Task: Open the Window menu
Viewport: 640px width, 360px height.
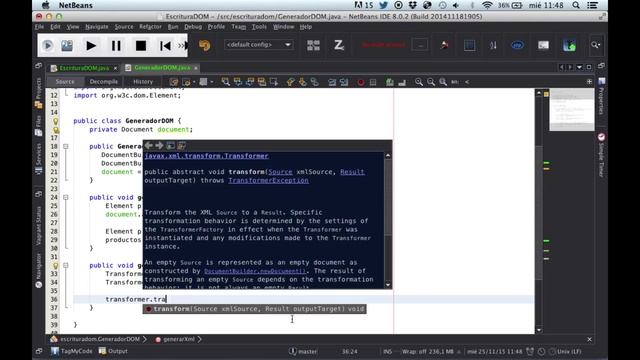Action: click(283, 27)
